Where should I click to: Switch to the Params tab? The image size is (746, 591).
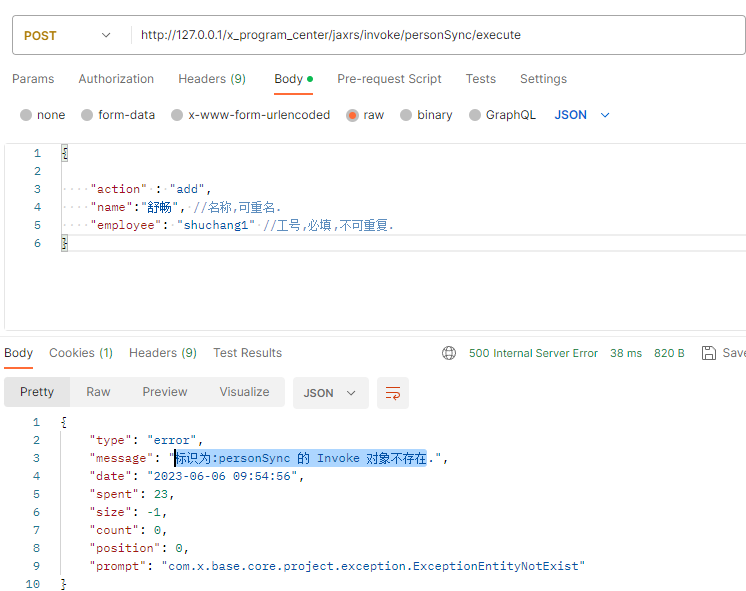[x=33, y=79]
